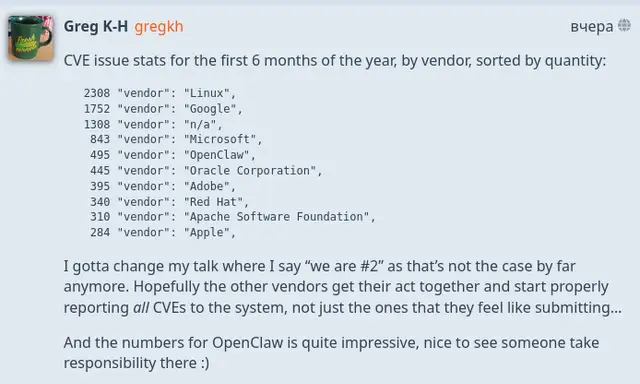Click the 1308 n/a vendor line
Image resolution: width=640 pixels, height=384 pixels.
[153, 124]
